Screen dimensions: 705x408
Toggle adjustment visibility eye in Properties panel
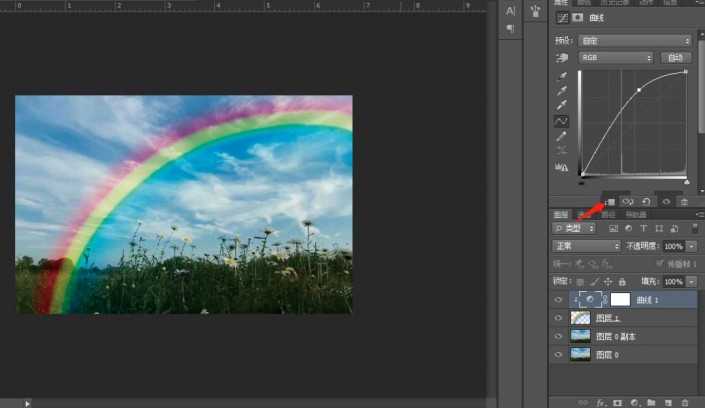(x=666, y=201)
